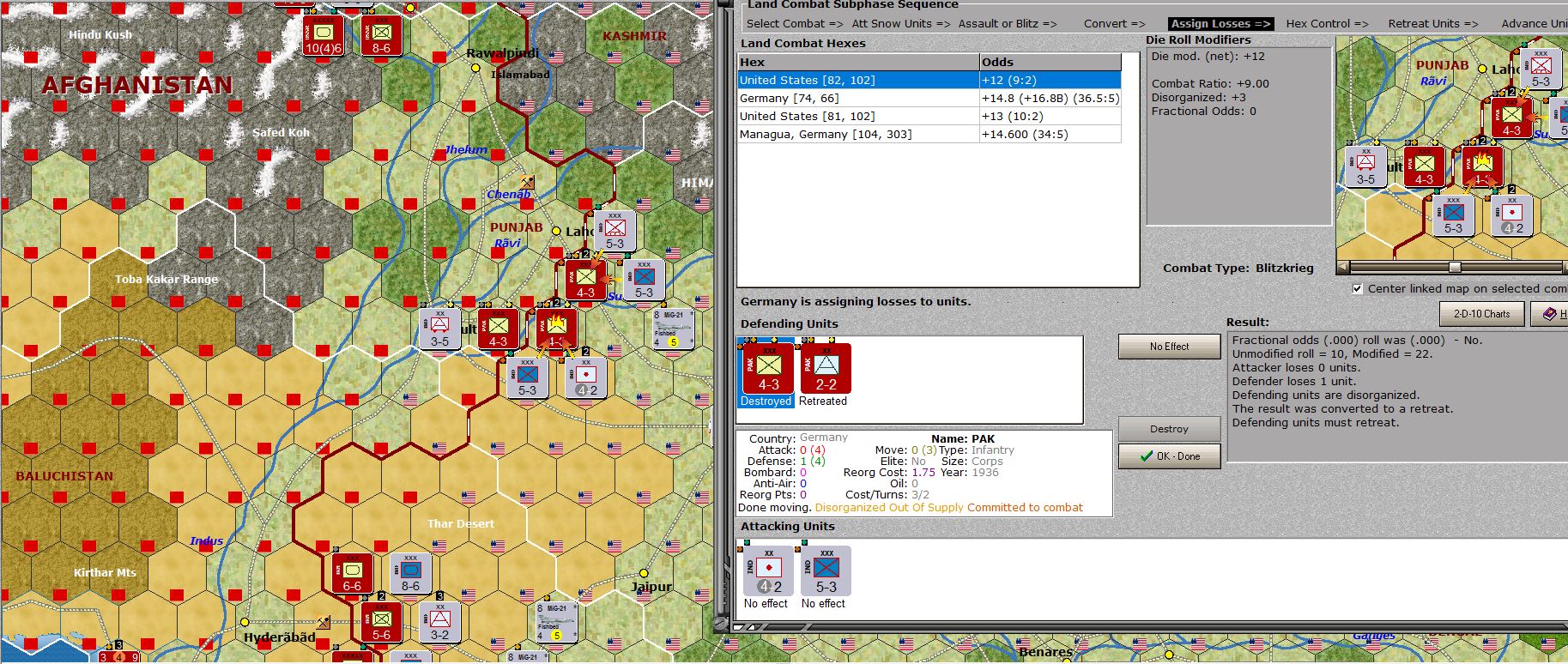
Task: Click odds cell +14.600 (34:5)
Action: (1050, 134)
